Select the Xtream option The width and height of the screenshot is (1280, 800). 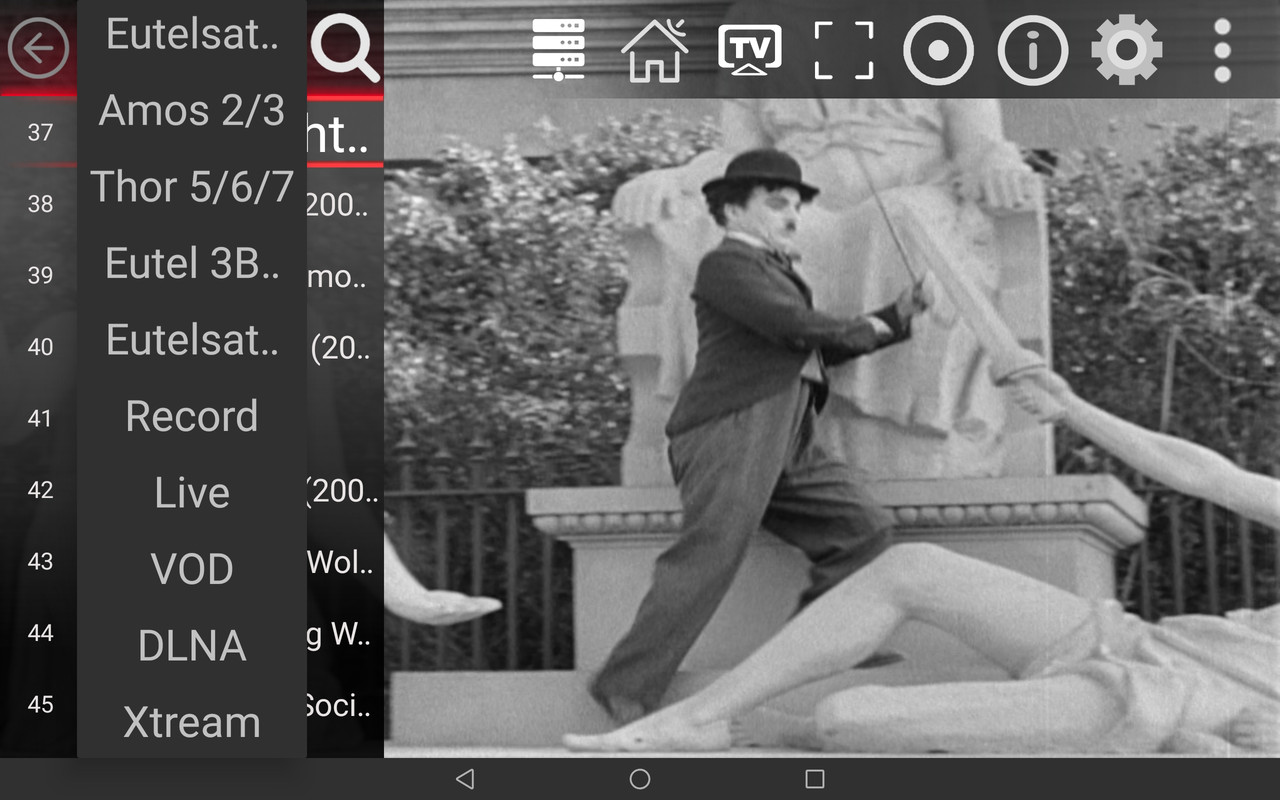pyautogui.click(x=192, y=722)
